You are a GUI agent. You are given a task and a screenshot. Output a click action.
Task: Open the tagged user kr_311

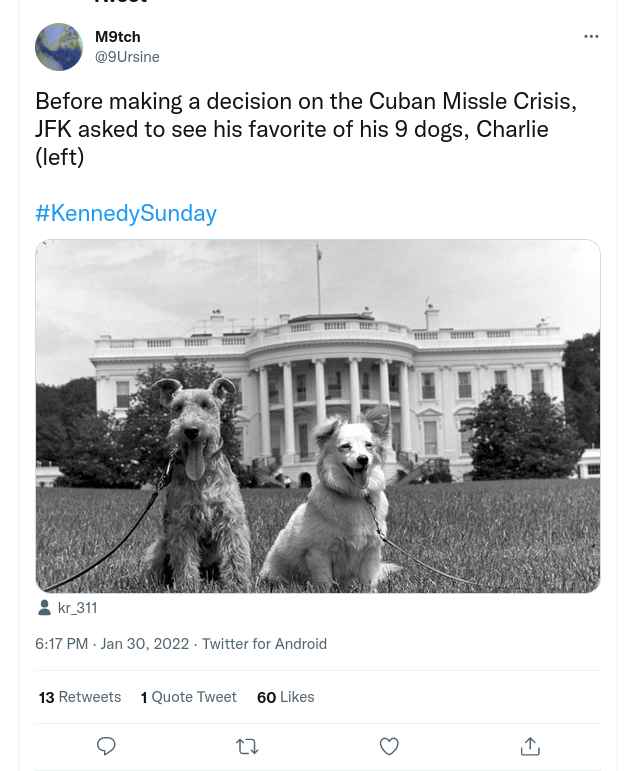tap(78, 608)
